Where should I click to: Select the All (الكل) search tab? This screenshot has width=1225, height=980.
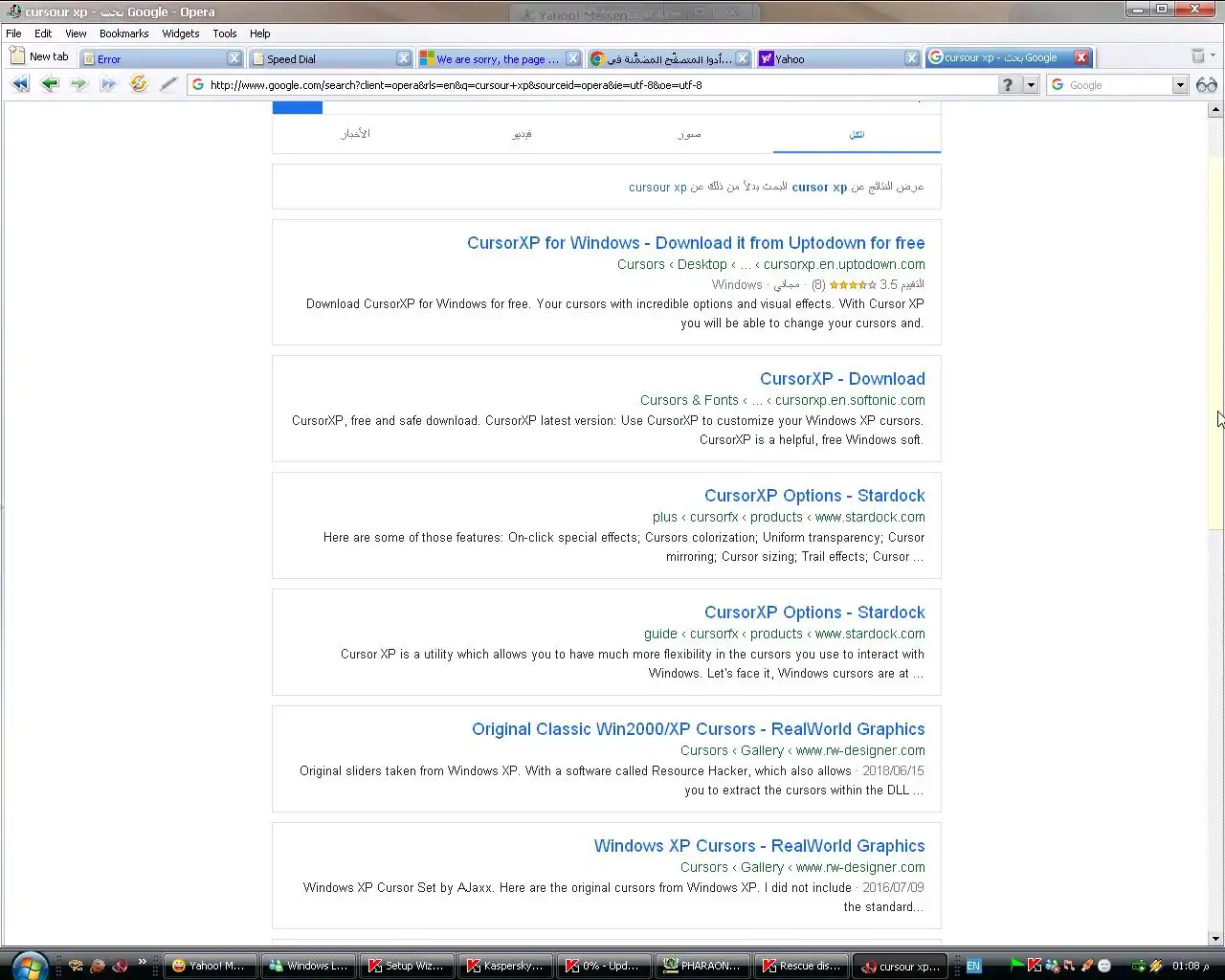pyautogui.click(x=857, y=134)
